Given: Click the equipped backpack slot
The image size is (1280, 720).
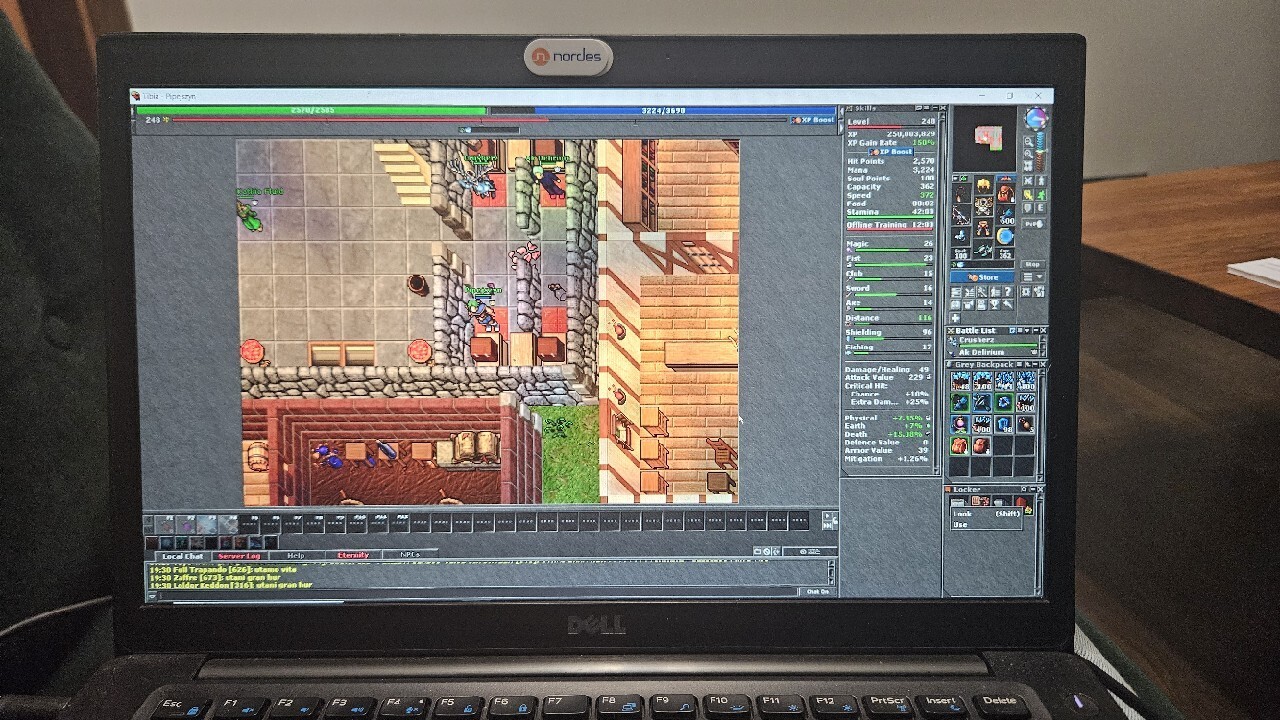Looking at the screenshot, I should pyautogui.click(x=1005, y=192).
